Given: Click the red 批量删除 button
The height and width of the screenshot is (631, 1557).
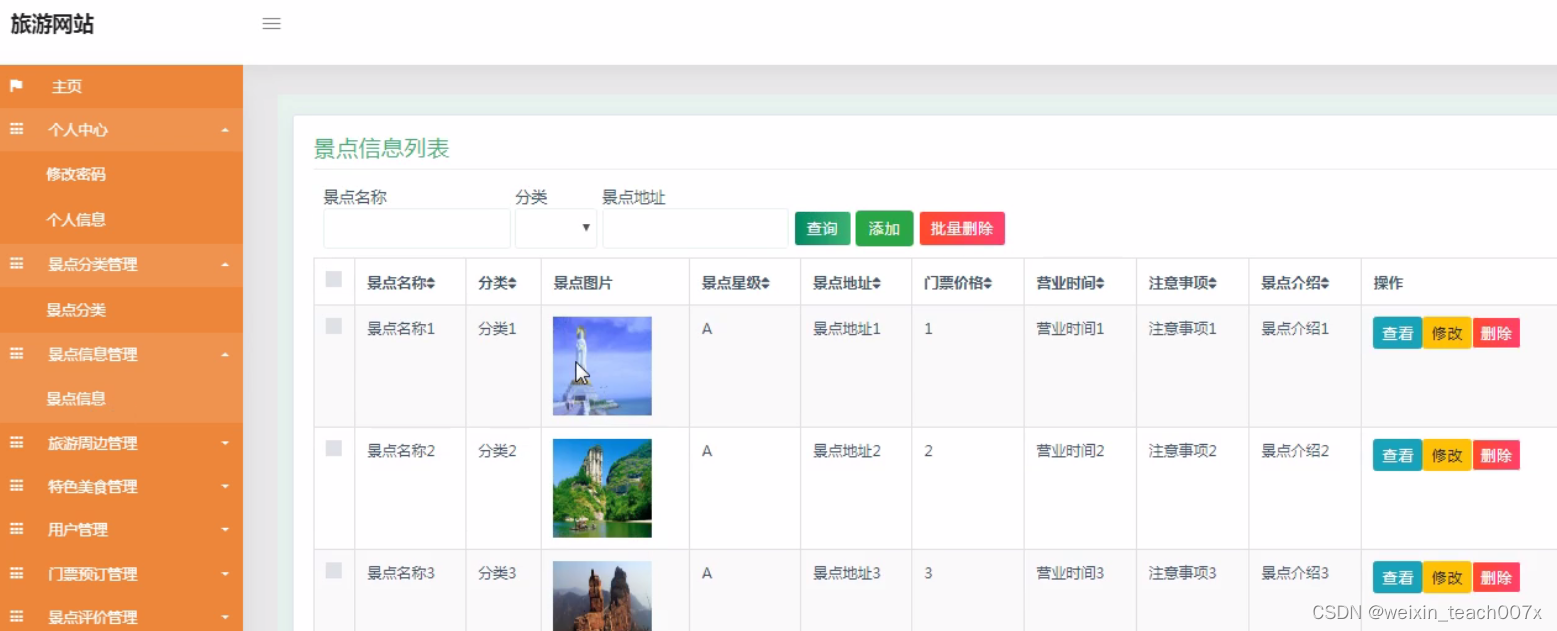Looking at the screenshot, I should (x=962, y=229).
